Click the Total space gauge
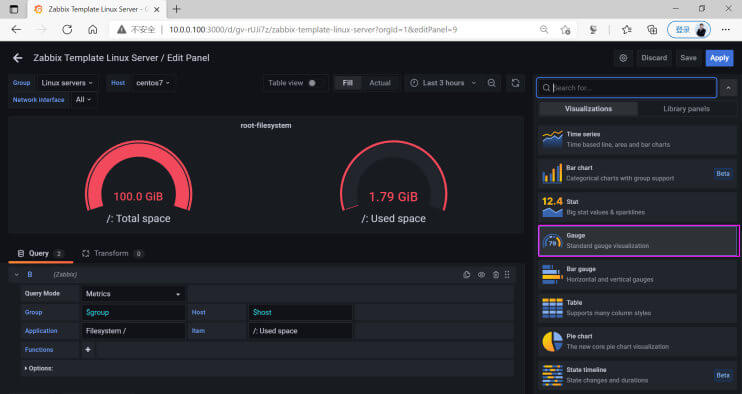Screen dimensions: 742x394 point(138,182)
